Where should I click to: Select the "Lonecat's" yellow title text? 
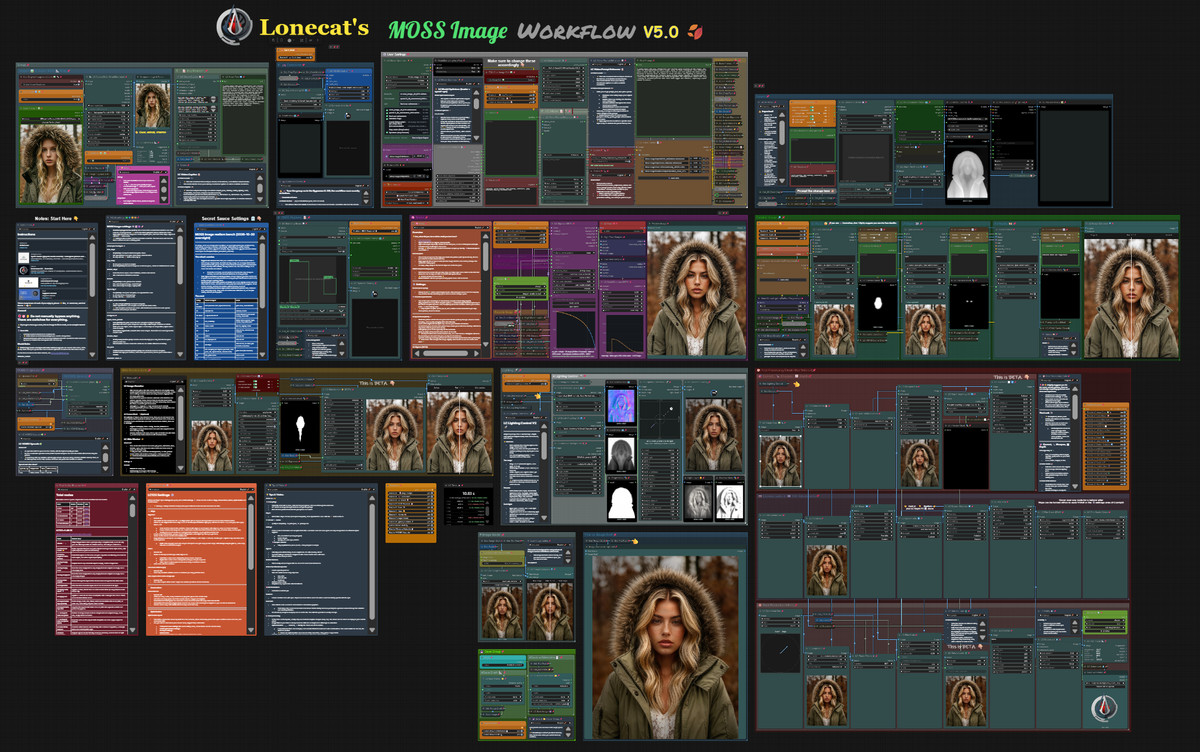point(314,28)
